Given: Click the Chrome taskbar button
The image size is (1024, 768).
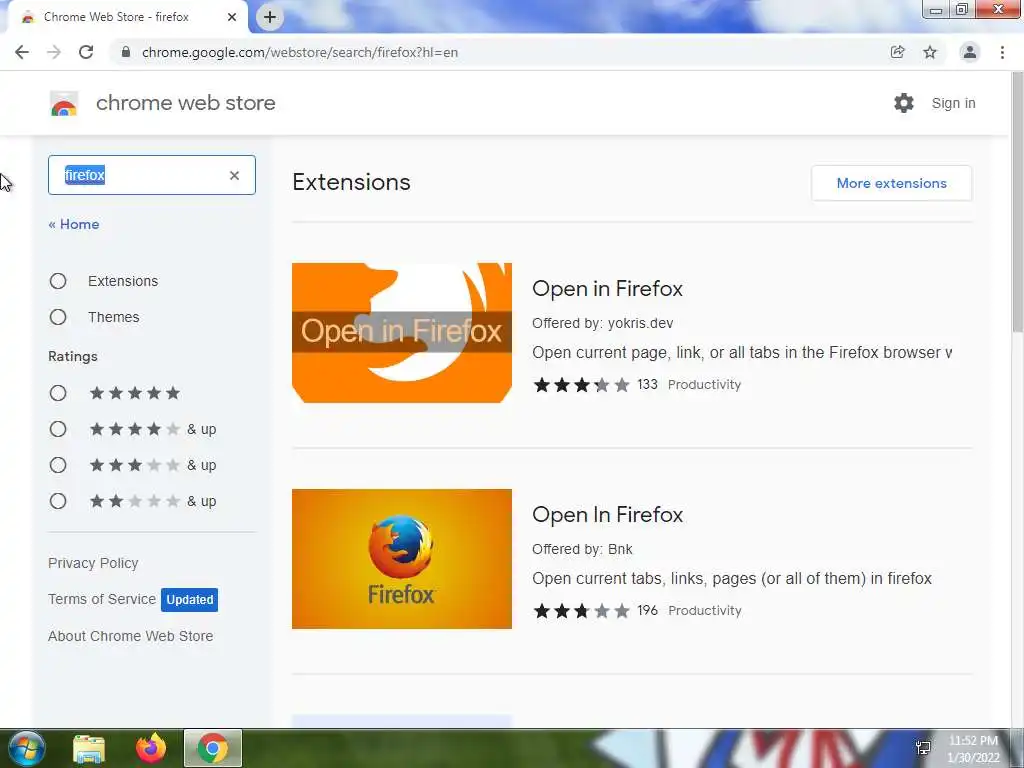Looking at the screenshot, I should pos(213,748).
